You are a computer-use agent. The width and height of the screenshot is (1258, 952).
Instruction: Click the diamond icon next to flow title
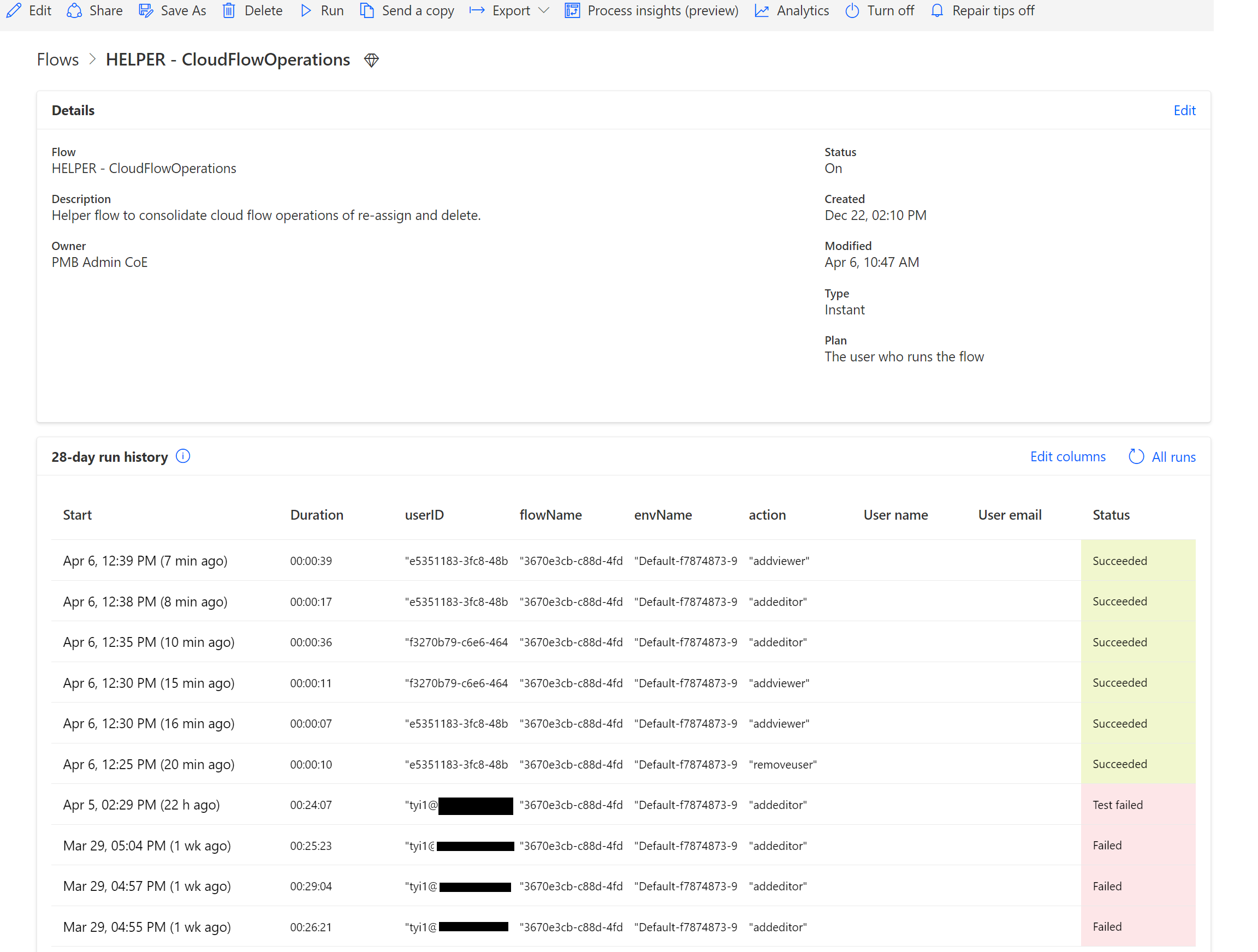pos(371,59)
